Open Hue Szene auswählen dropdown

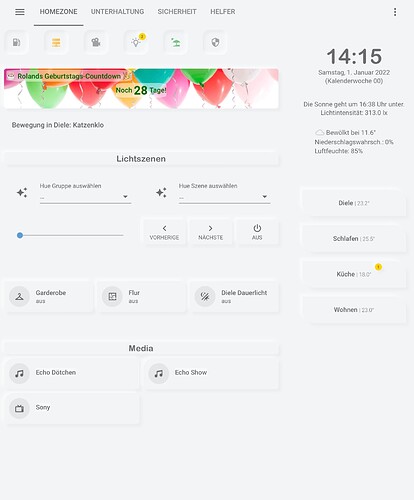point(224,193)
